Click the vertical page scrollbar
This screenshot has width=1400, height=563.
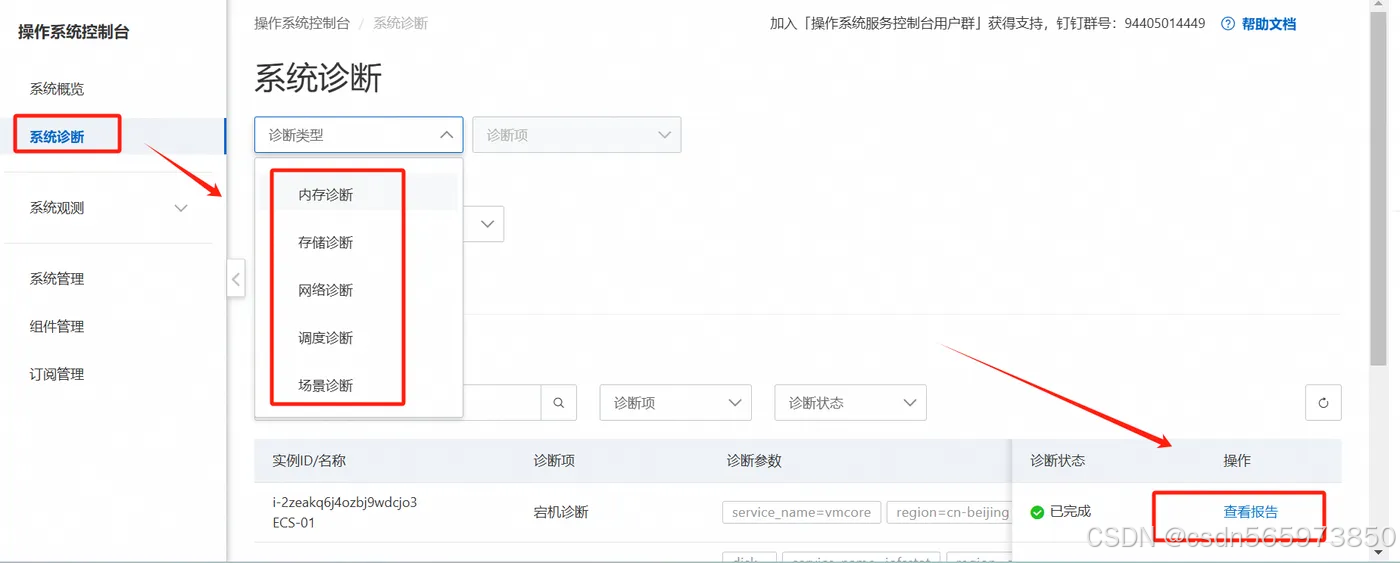[x=1380, y=189]
